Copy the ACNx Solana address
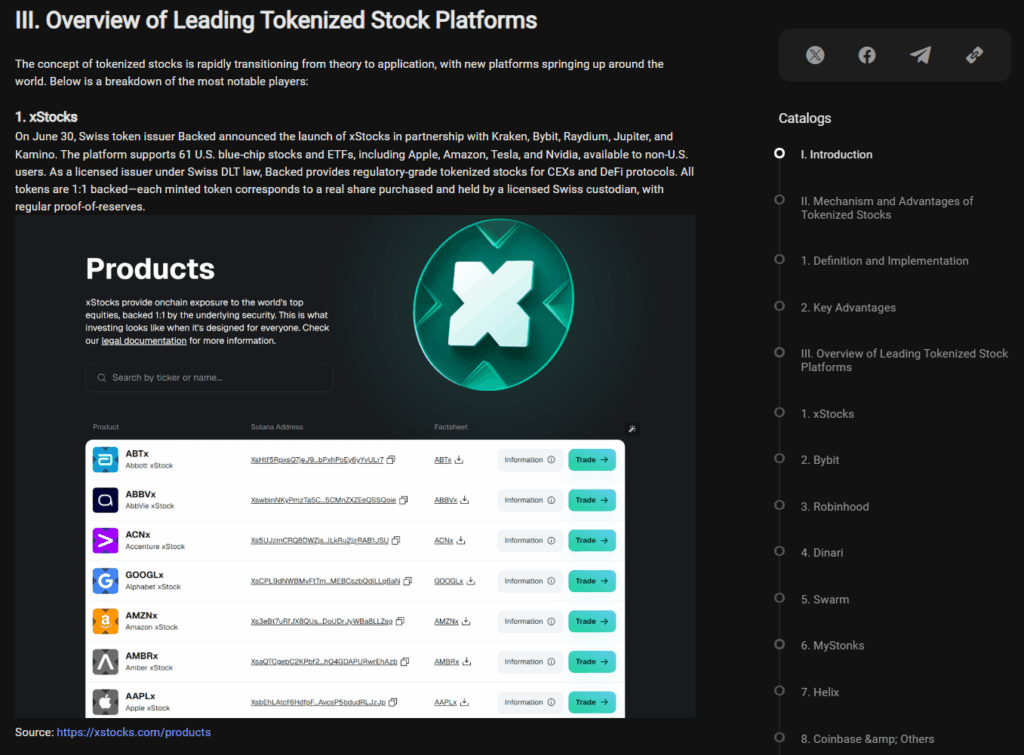1024x755 pixels. tap(396, 541)
